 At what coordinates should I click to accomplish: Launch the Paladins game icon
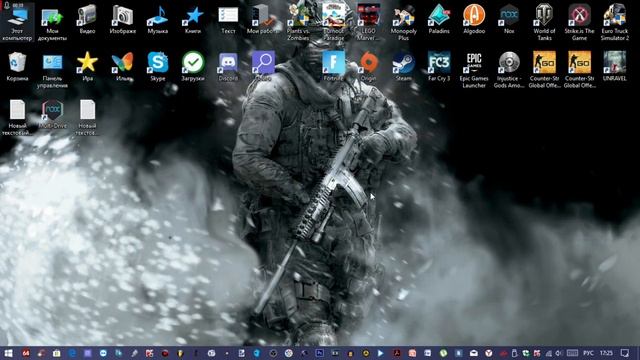tap(439, 19)
